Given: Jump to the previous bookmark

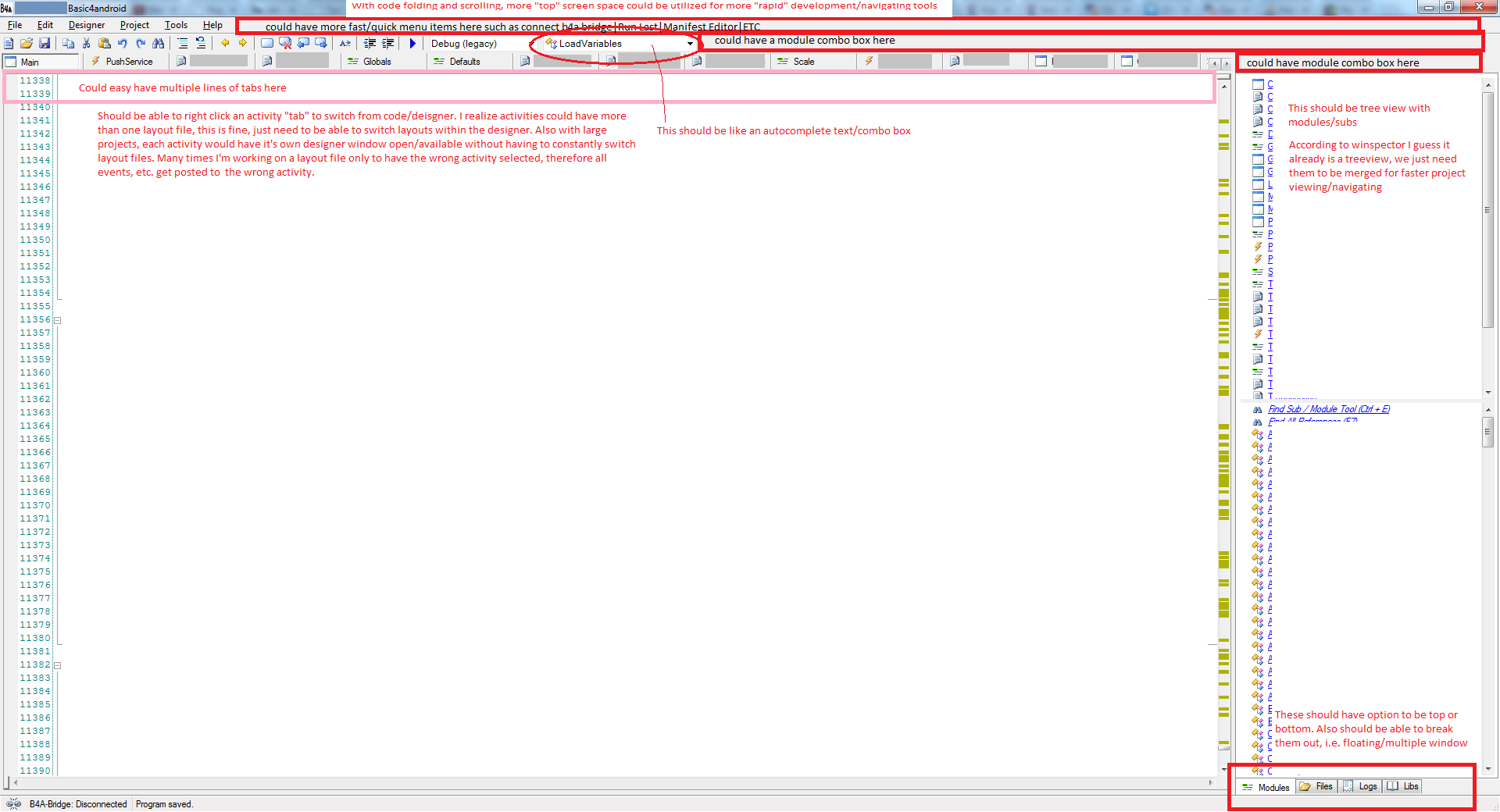Looking at the screenshot, I should [303, 44].
